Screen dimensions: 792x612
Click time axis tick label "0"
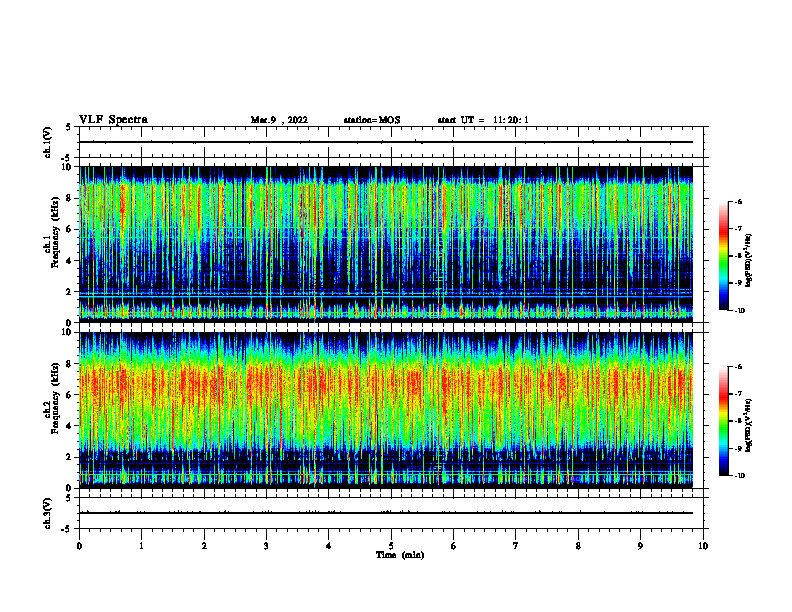point(79,546)
